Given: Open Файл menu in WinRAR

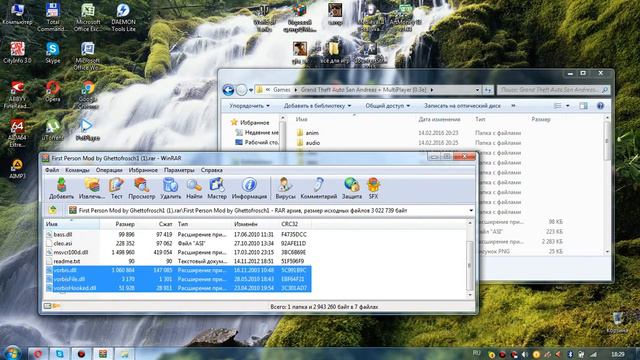Looking at the screenshot, I should coord(52,170).
